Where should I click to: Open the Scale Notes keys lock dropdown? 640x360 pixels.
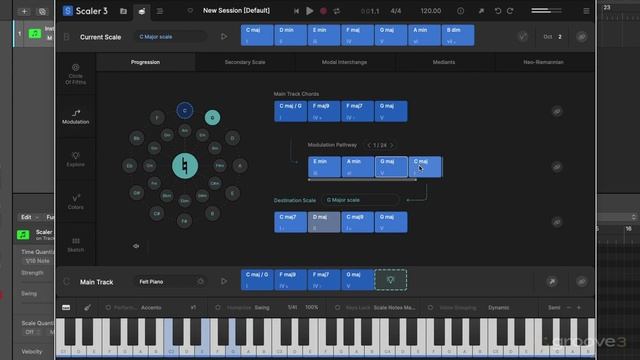(395, 307)
